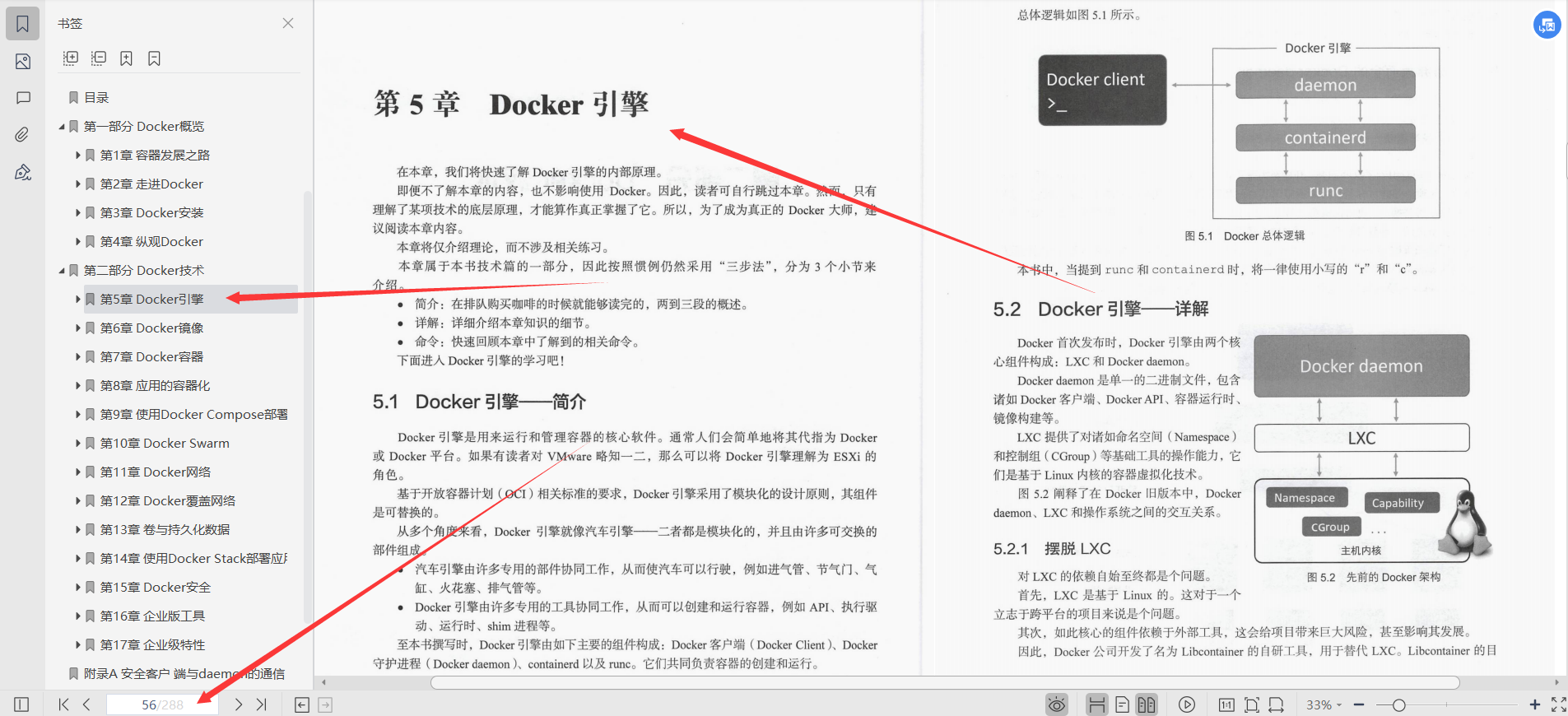The height and width of the screenshot is (716, 1568).
Task: Select 第10章 Docker Swarm bookmark
Action: pos(165,443)
